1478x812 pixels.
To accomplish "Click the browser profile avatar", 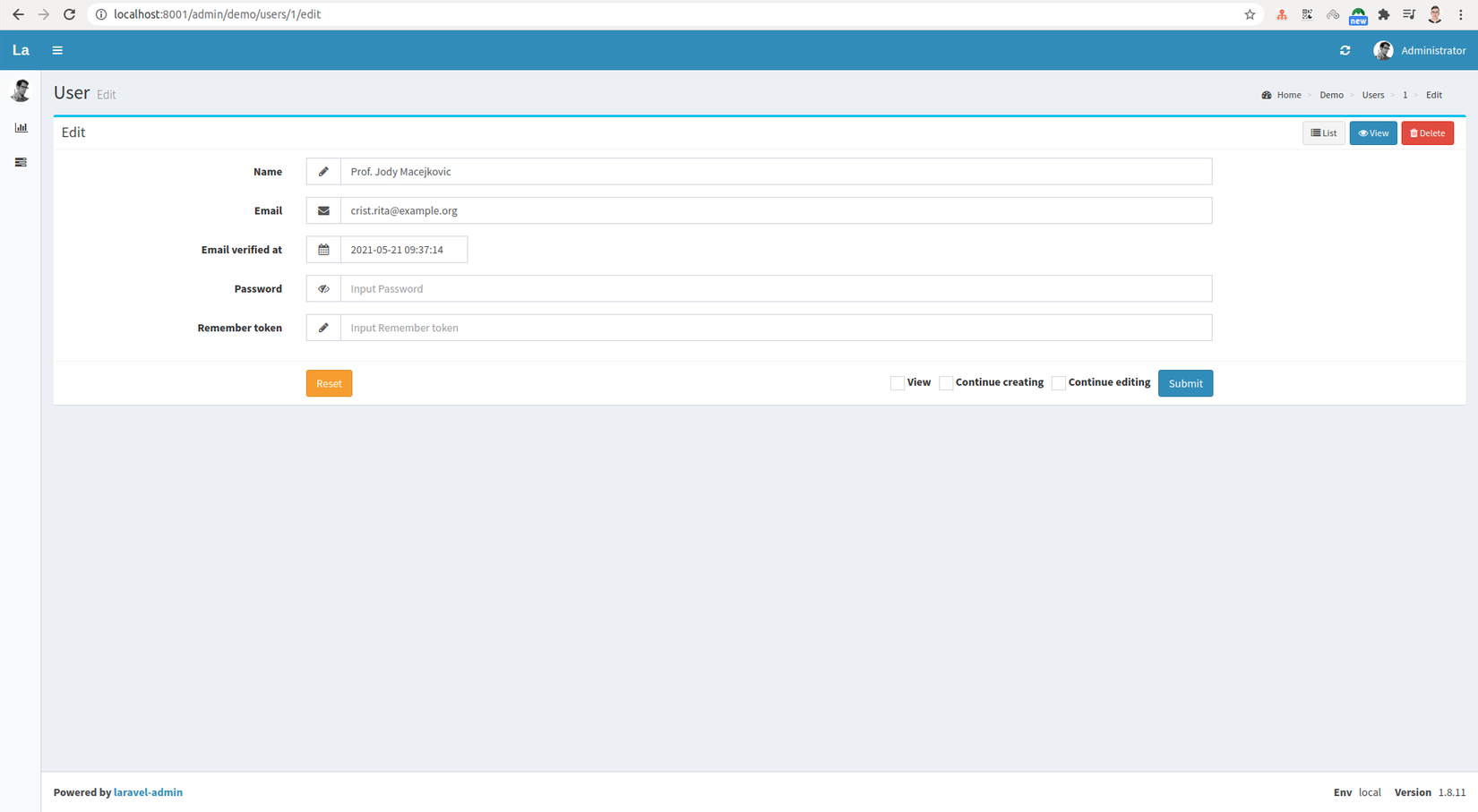I will click(x=1435, y=14).
